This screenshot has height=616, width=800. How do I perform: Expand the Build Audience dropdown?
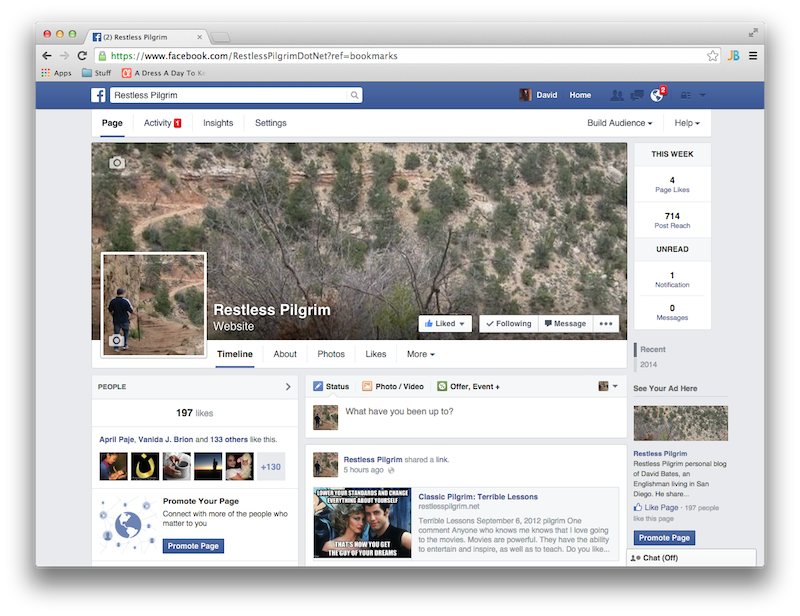[619, 123]
